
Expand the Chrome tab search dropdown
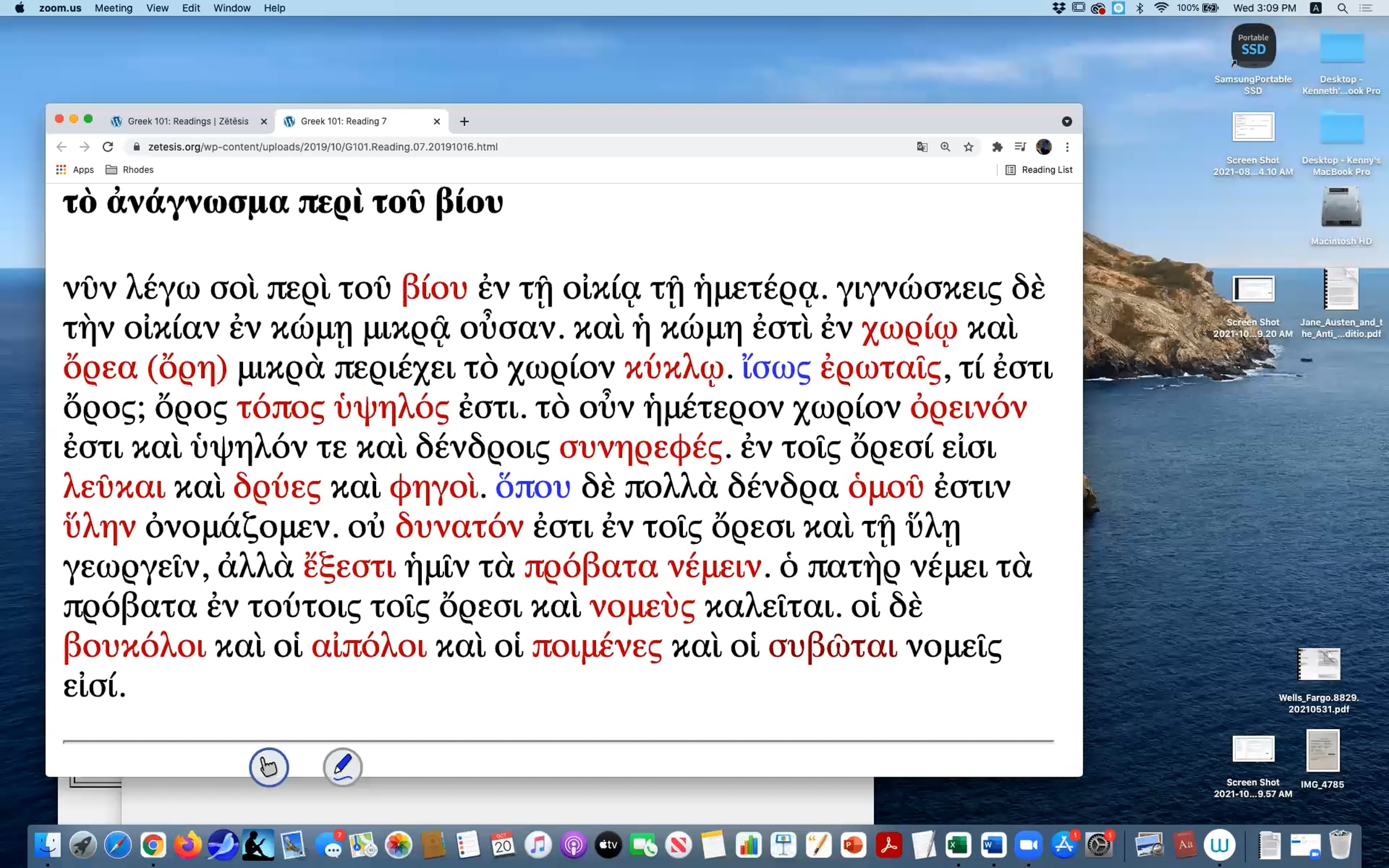[x=1067, y=122]
